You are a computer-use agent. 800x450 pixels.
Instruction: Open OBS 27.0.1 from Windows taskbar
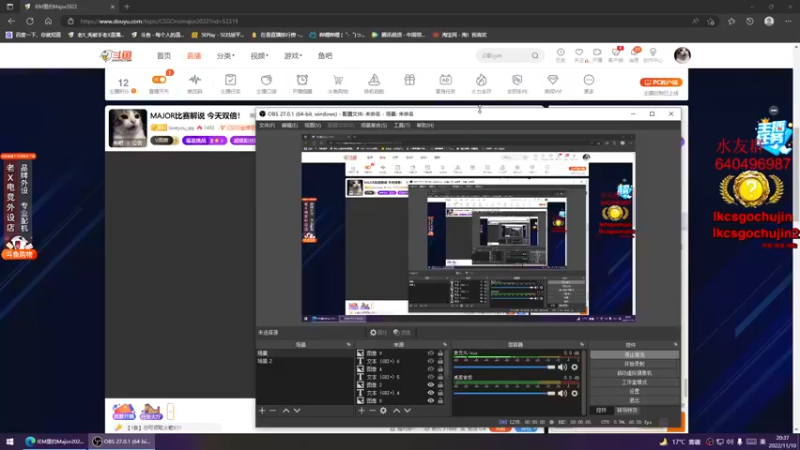tap(121, 441)
